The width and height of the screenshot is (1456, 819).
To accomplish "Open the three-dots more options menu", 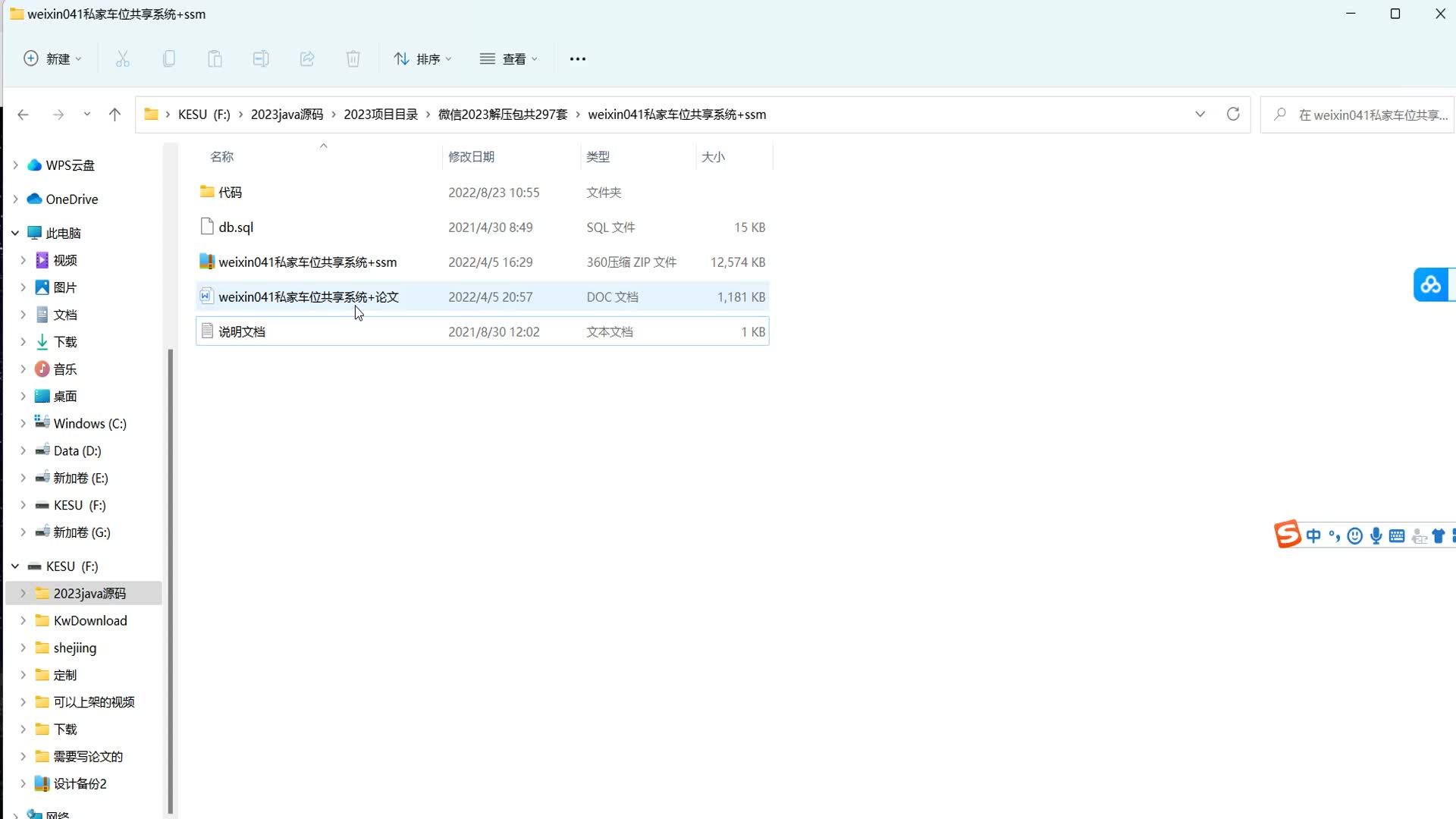I will 578,59.
